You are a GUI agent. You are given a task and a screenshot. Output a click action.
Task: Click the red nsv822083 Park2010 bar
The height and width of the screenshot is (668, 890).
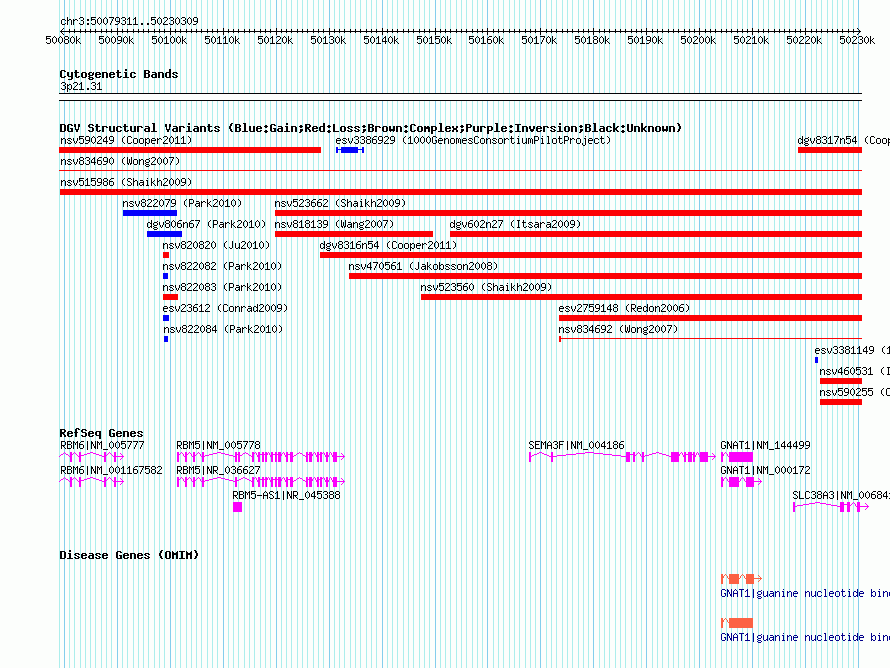coord(170,297)
